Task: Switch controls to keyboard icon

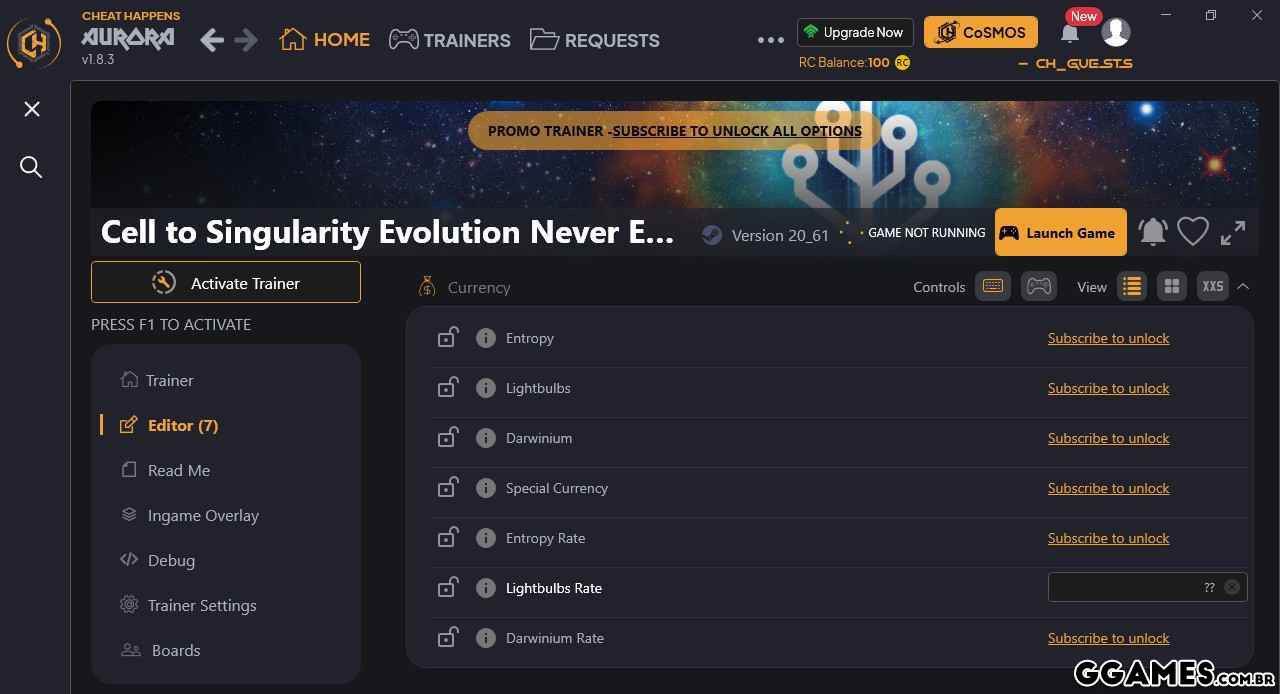Action: tap(993, 287)
